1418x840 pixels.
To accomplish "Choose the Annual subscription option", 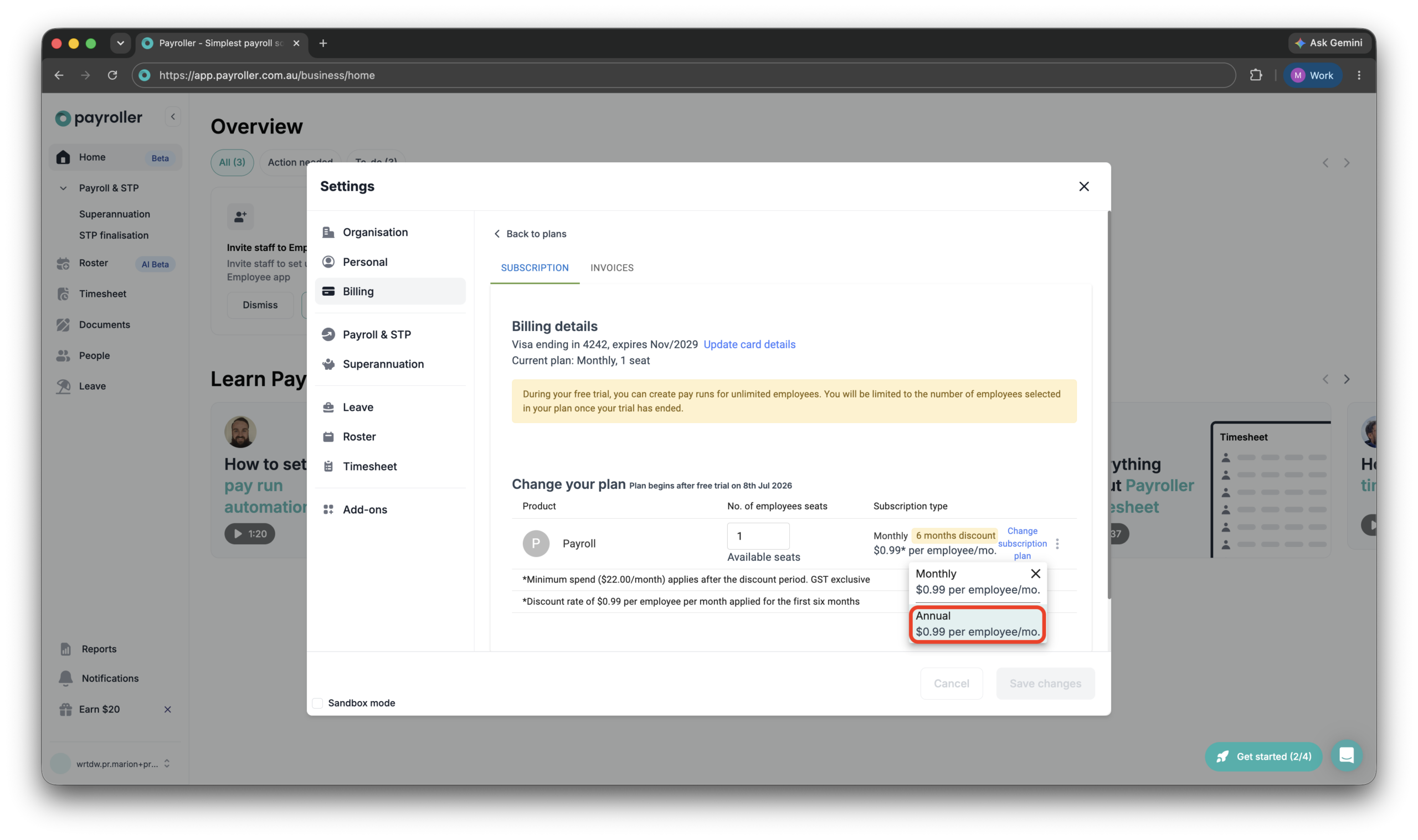I will [x=977, y=623].
